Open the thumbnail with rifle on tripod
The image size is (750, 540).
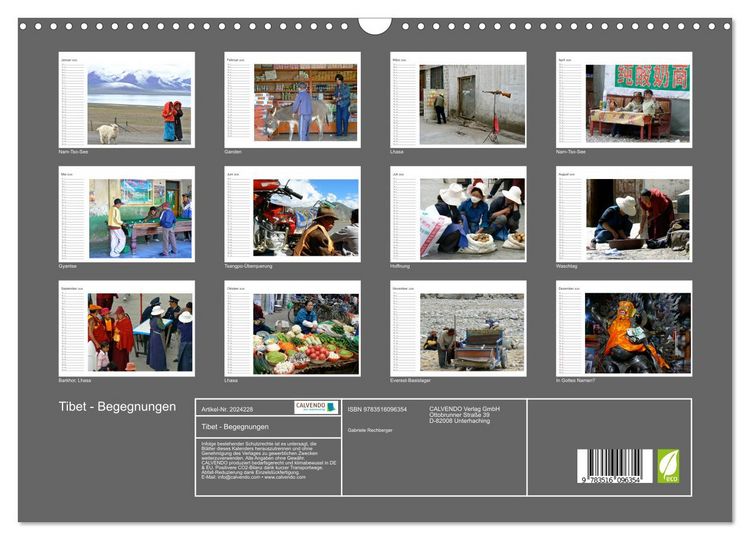[458, 100]
